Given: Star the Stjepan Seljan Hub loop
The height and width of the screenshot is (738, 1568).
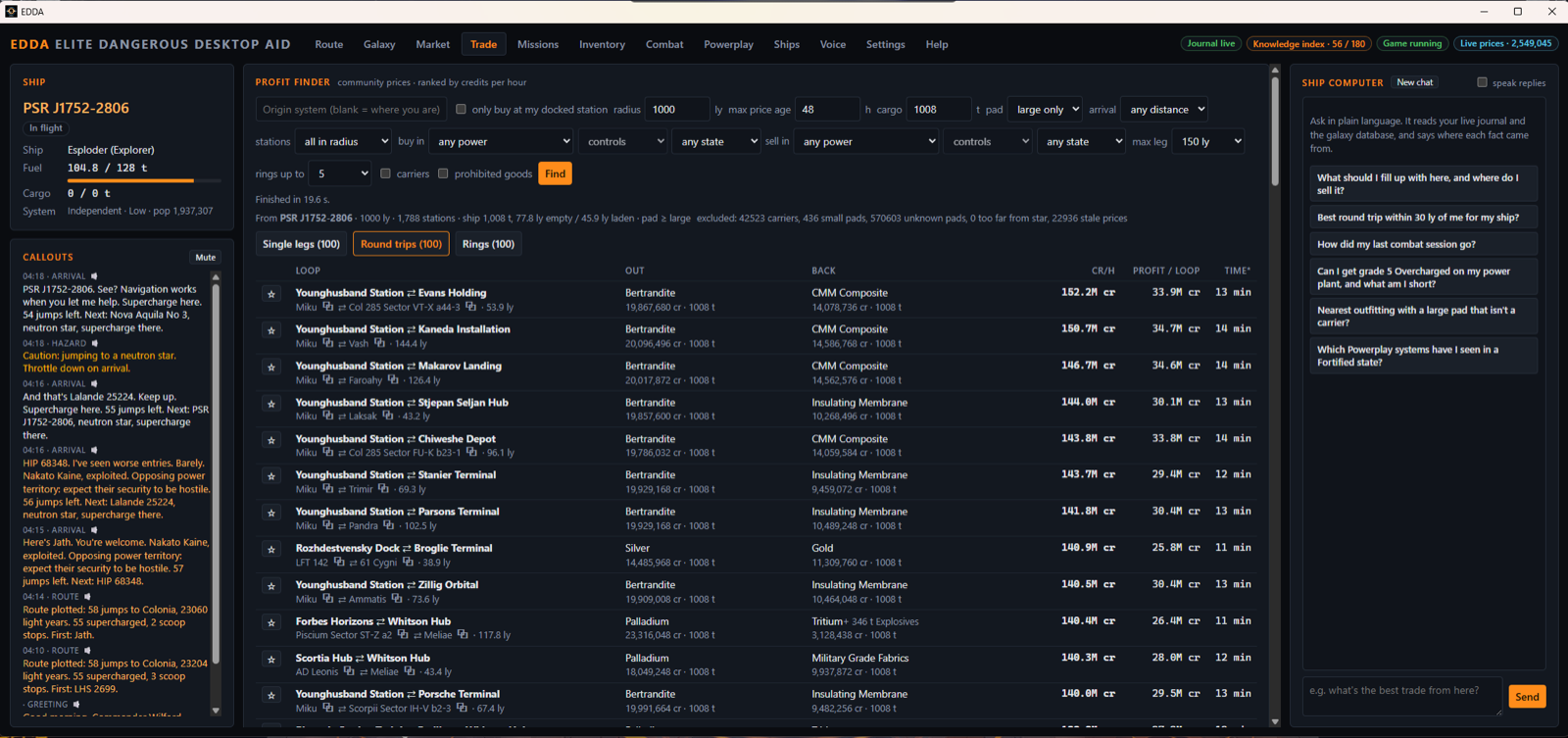Looking at the screenshot, I should (x=271, y=404).
